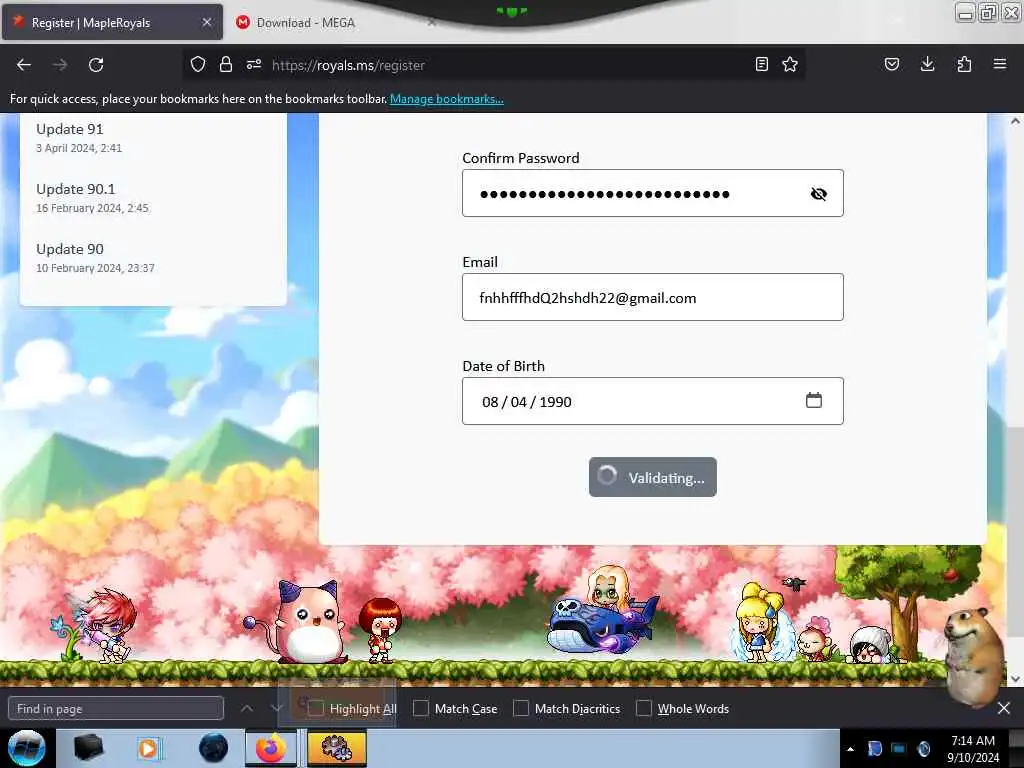Click the '10 February 2024, 23:37' date text
This screenshot has width=1024, height=768.
(95, 268)
